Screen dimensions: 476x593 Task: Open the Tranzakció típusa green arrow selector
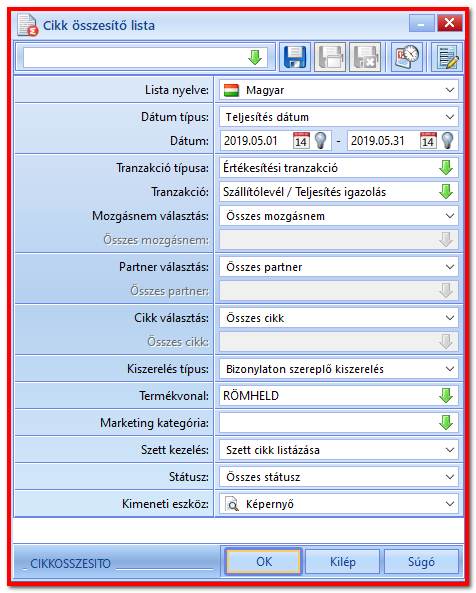coord(446,168)
